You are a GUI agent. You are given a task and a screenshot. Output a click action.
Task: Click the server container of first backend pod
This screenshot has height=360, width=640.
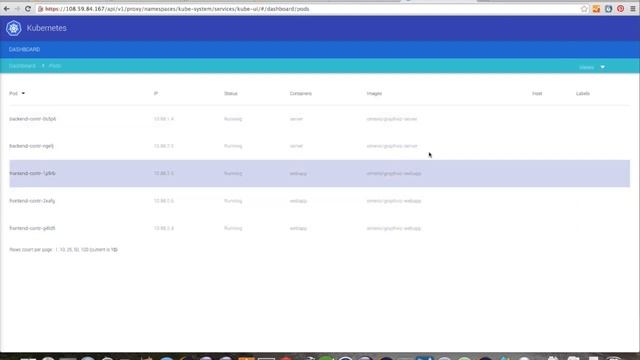[296, 119]
